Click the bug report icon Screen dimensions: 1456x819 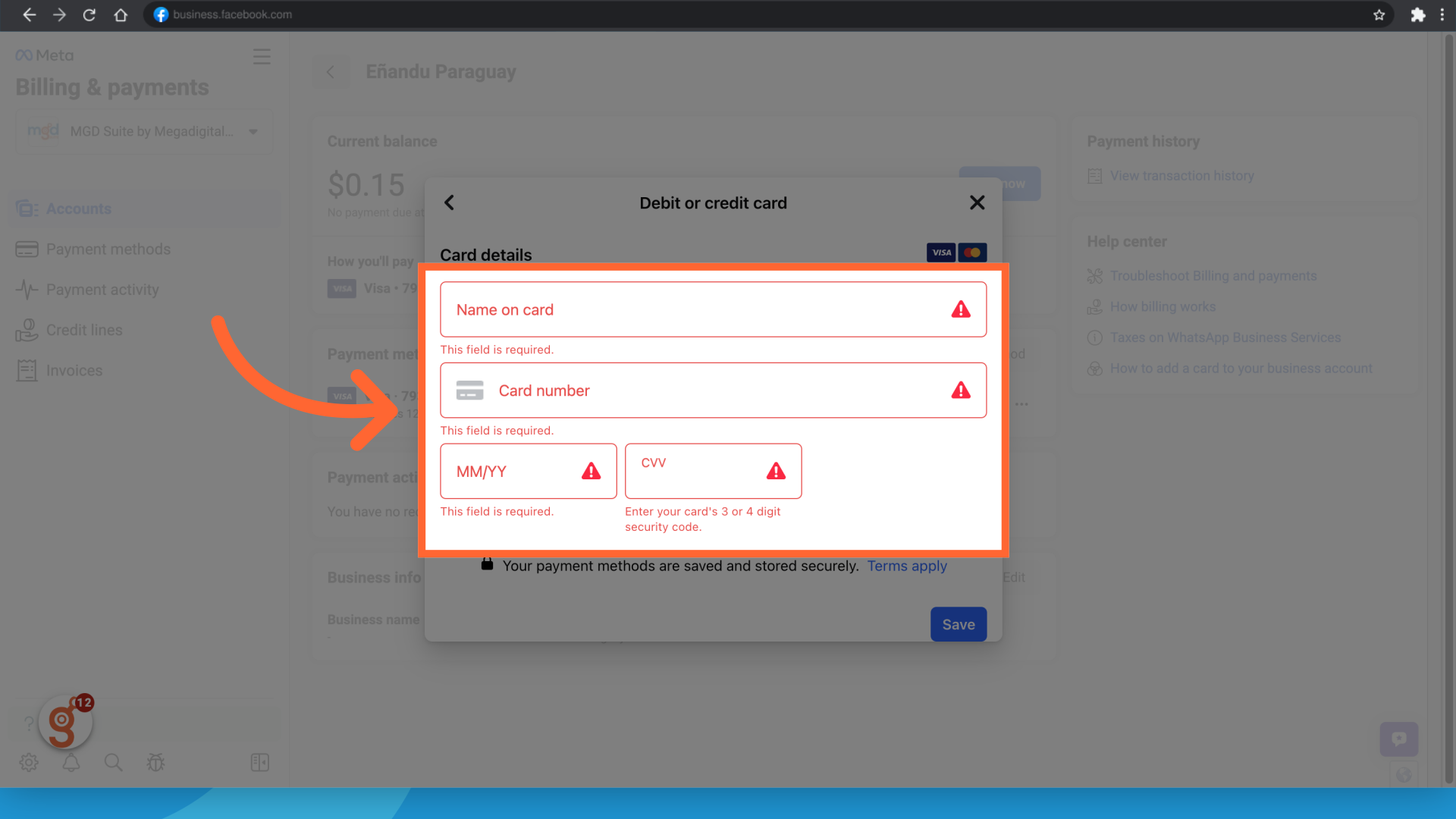click(x=155, y=762)
